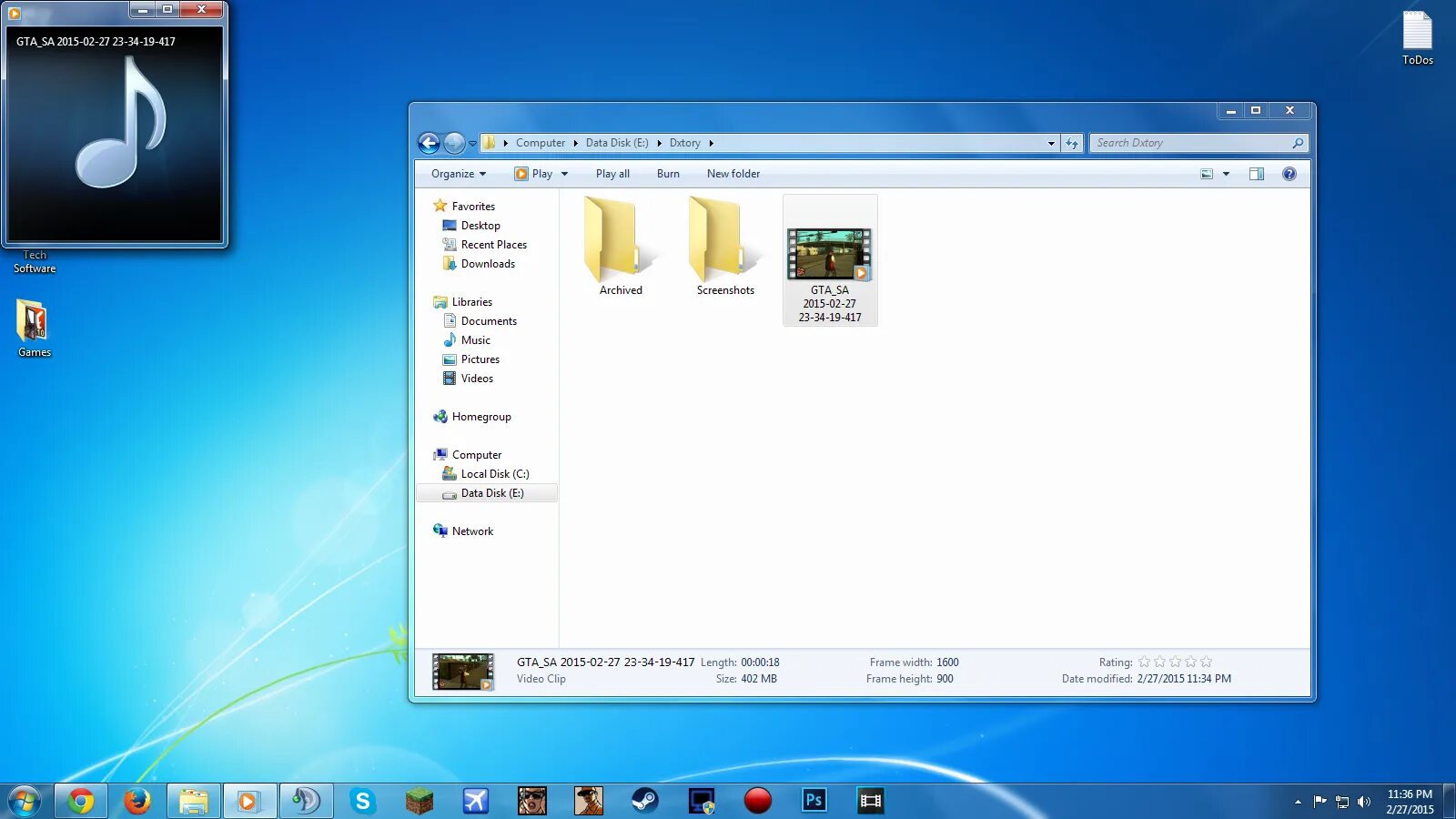1456x819 pixels.
Task: Click Burn in the toolbar
Action: point(668,174)
